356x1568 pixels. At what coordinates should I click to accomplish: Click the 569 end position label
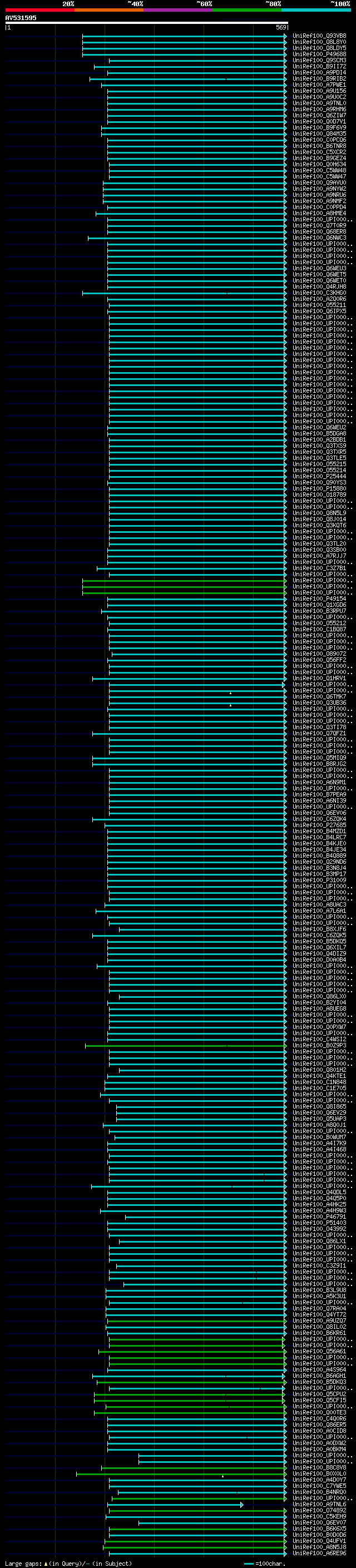pyautogui.click(x=280, y=27)
